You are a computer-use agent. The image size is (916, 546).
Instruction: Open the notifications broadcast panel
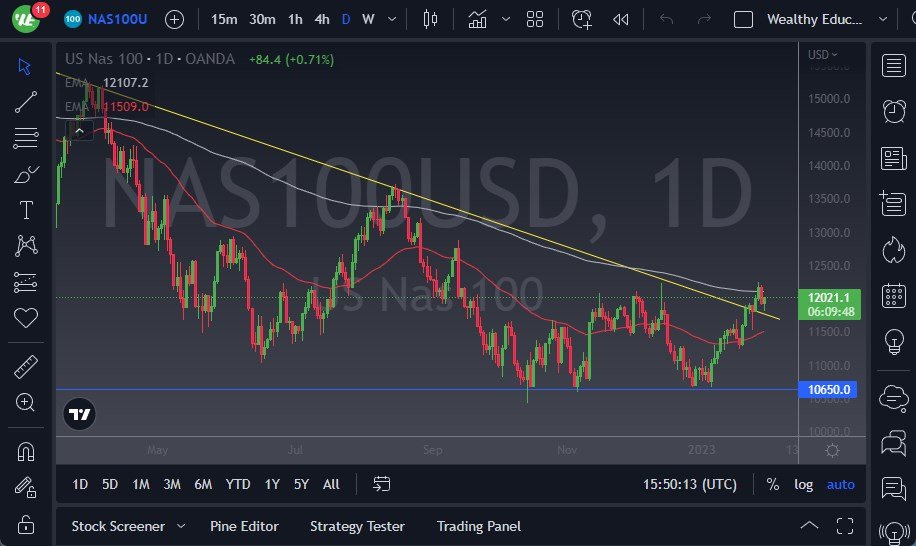tap(894, 532)
